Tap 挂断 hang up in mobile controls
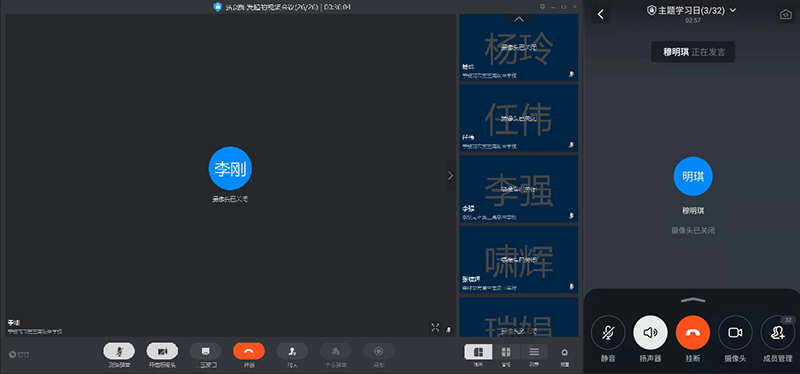The width and height of the screenshot is (800, 374). click(x=692, y=333)
